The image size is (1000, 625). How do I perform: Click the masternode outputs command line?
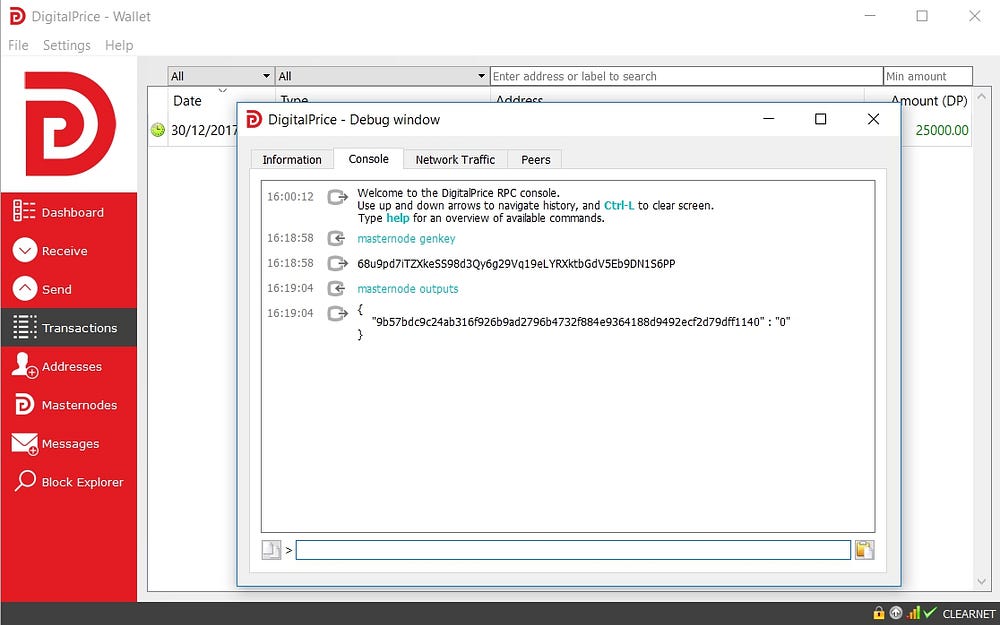click(x=408, y=288)
